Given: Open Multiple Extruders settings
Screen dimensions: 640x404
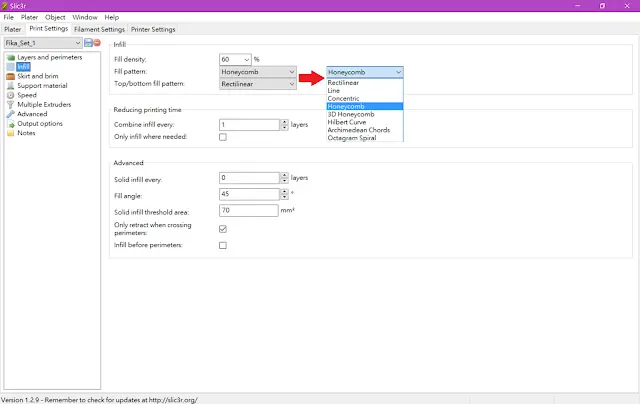Looking at the screenshot, I should coord(44,104).
